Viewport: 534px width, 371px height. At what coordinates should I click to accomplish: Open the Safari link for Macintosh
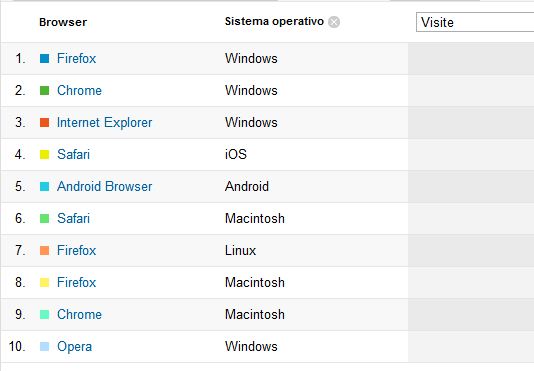pyautogui.click(x=74, y=218)
